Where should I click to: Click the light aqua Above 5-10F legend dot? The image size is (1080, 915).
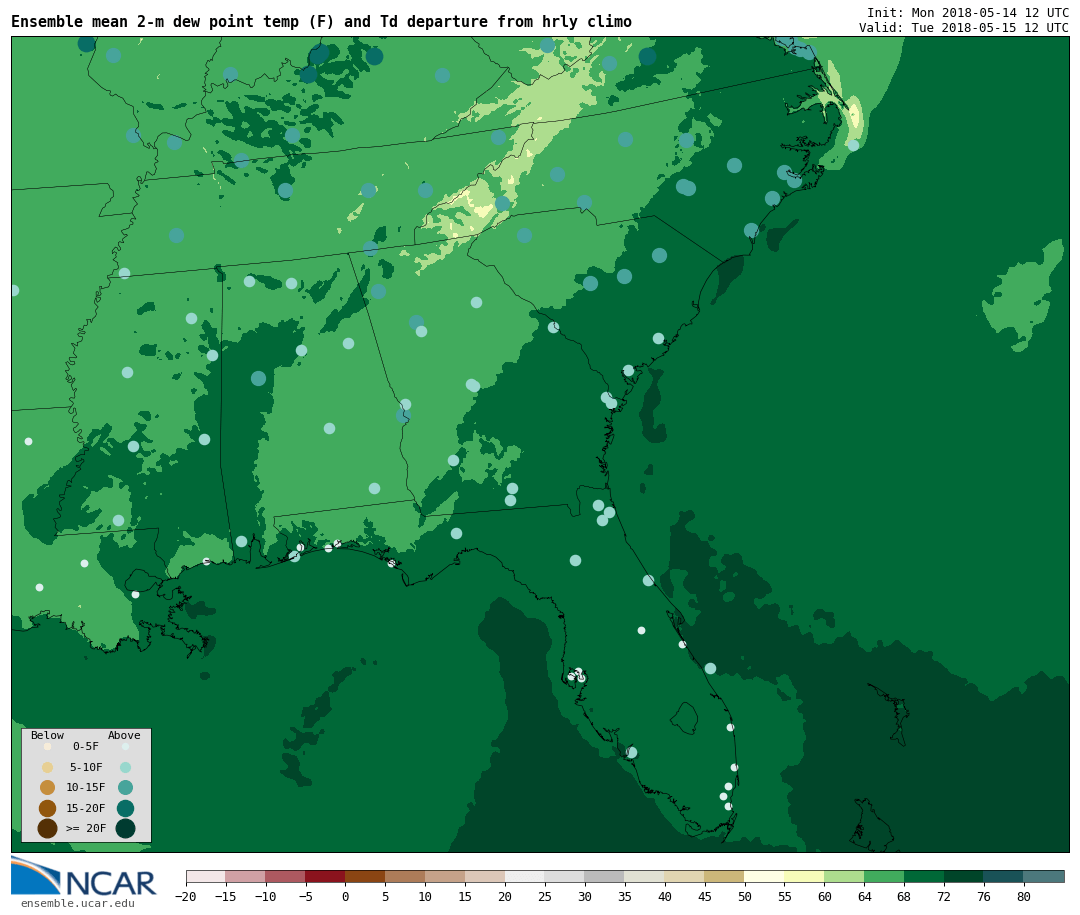[125, 767]
